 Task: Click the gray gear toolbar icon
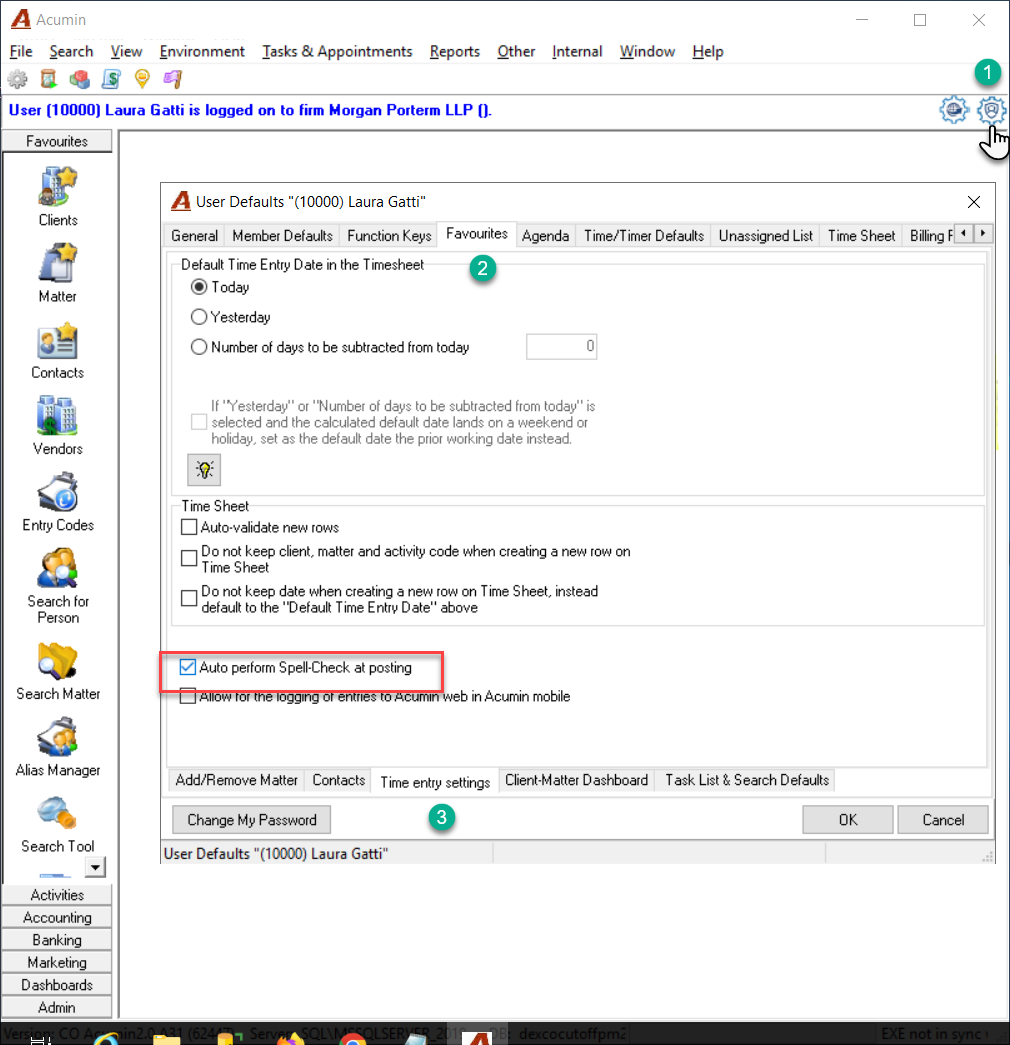[17, 79]
